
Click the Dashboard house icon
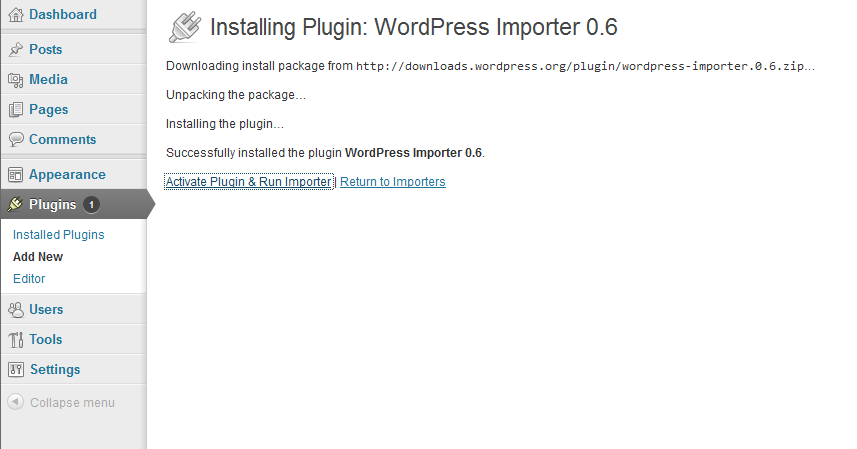(16, 15)
